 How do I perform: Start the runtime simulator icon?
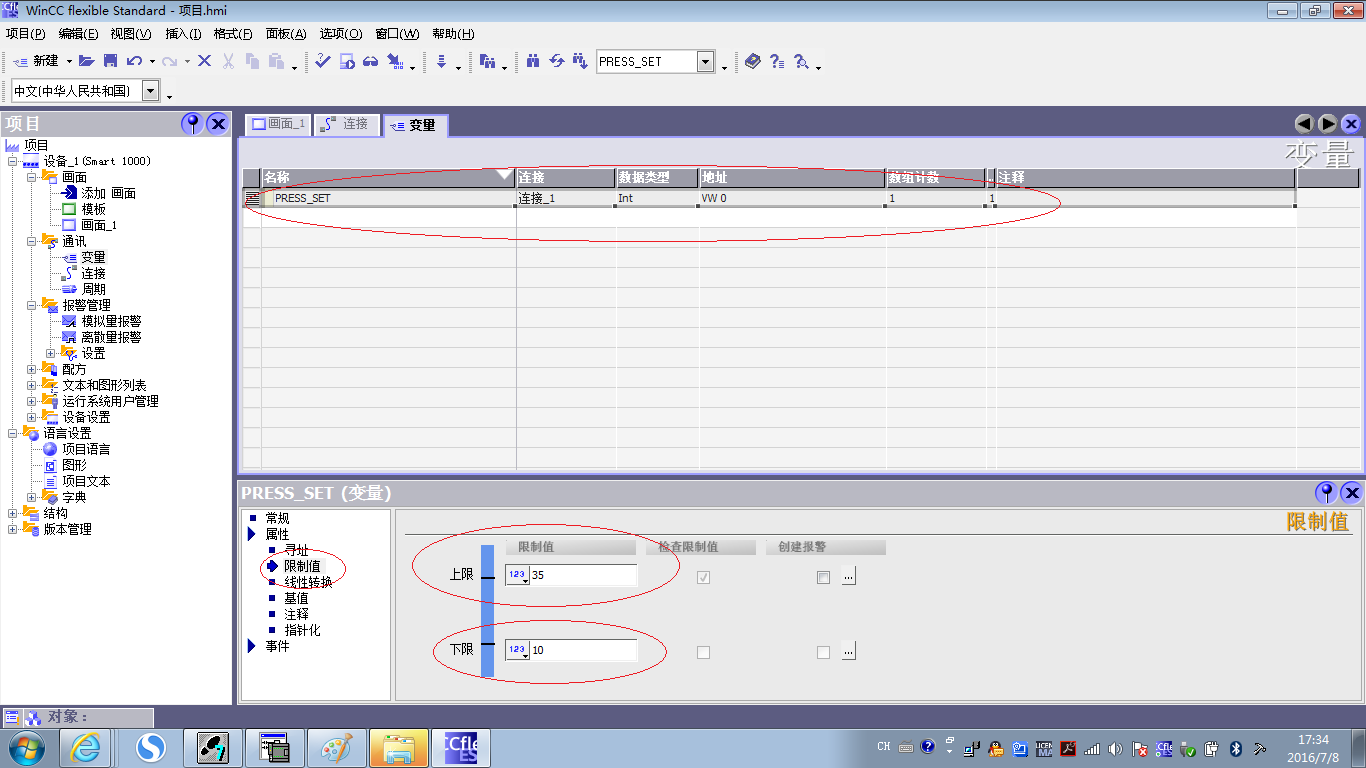click(x=347, y=61)
